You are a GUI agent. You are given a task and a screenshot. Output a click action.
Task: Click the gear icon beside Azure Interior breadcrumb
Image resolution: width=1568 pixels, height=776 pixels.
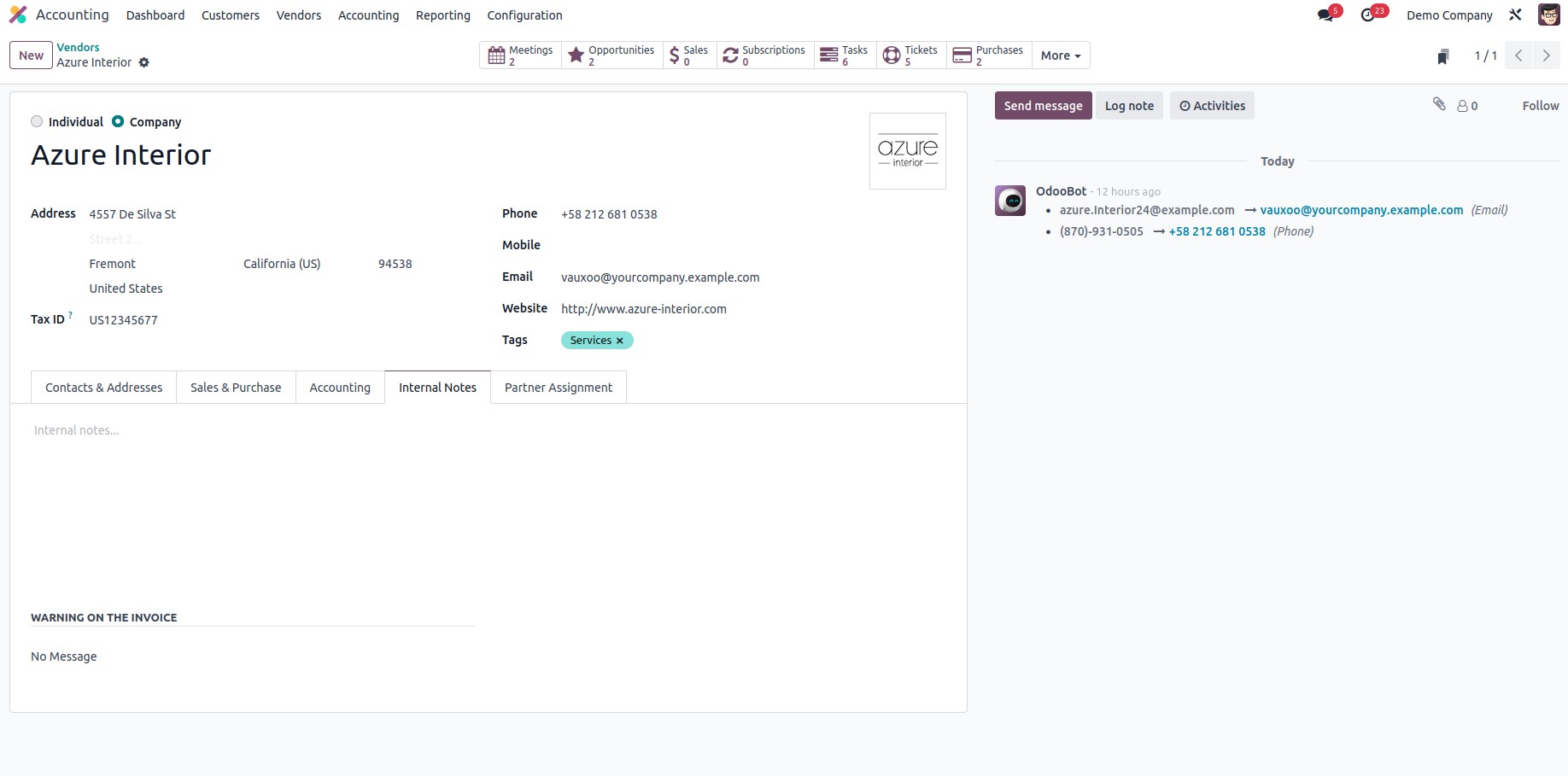click(144, 62)
